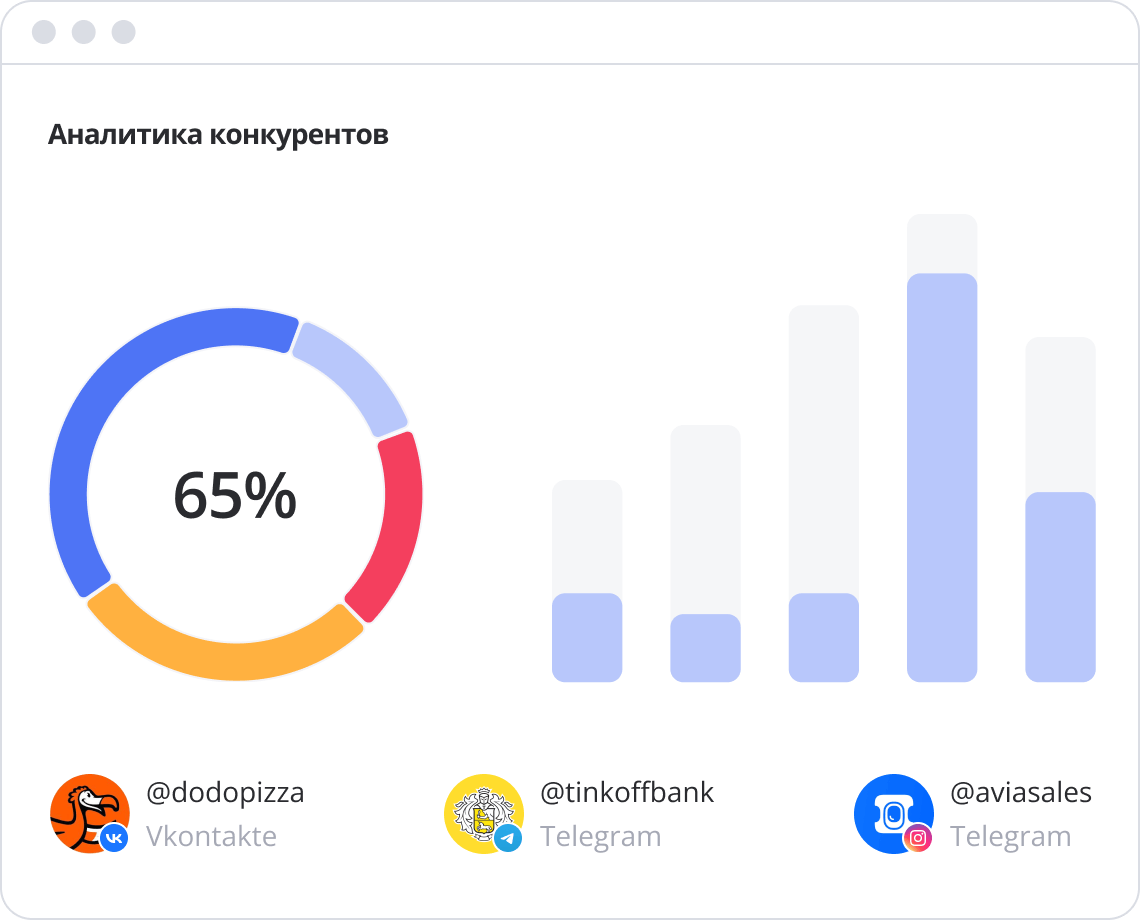1140x920 pixels.
Task: Click the middle traffic-light window dot
Action: click(x=82, y=31)
